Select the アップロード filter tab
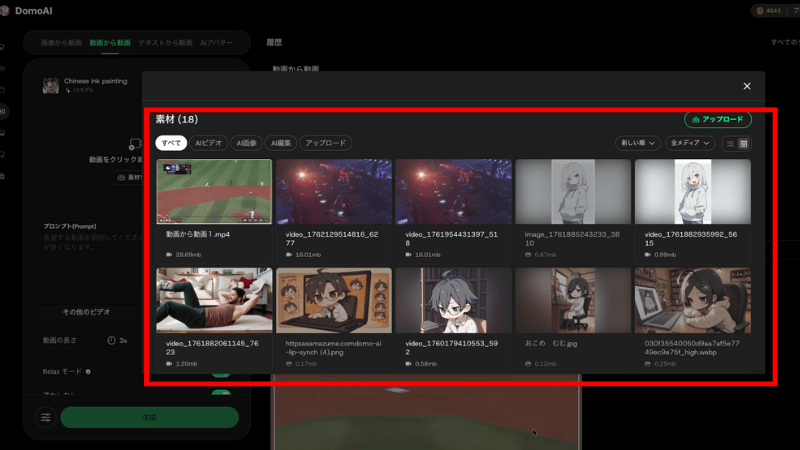The image size is (800, 450). [x=326, y=143]
